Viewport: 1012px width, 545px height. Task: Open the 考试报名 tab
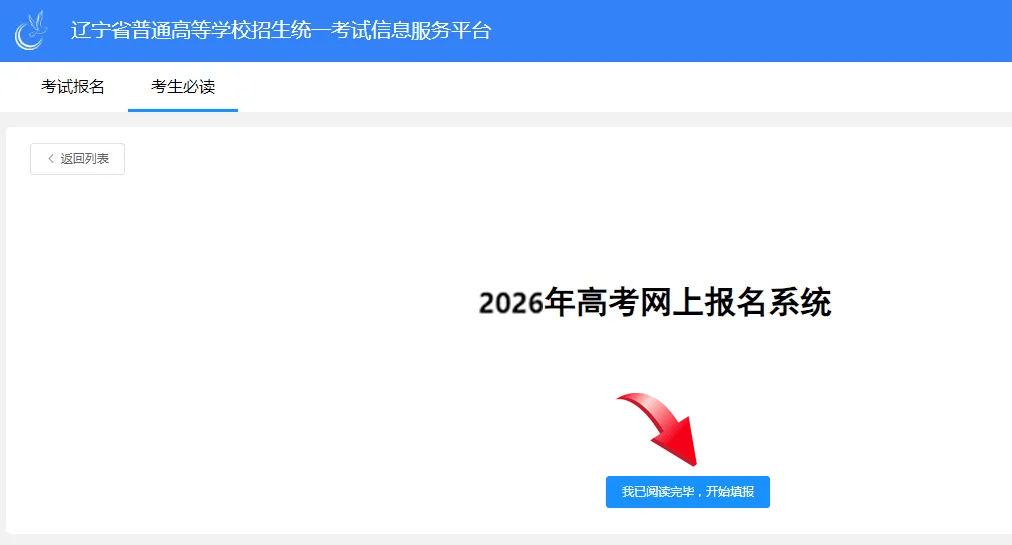coord(73,87)
